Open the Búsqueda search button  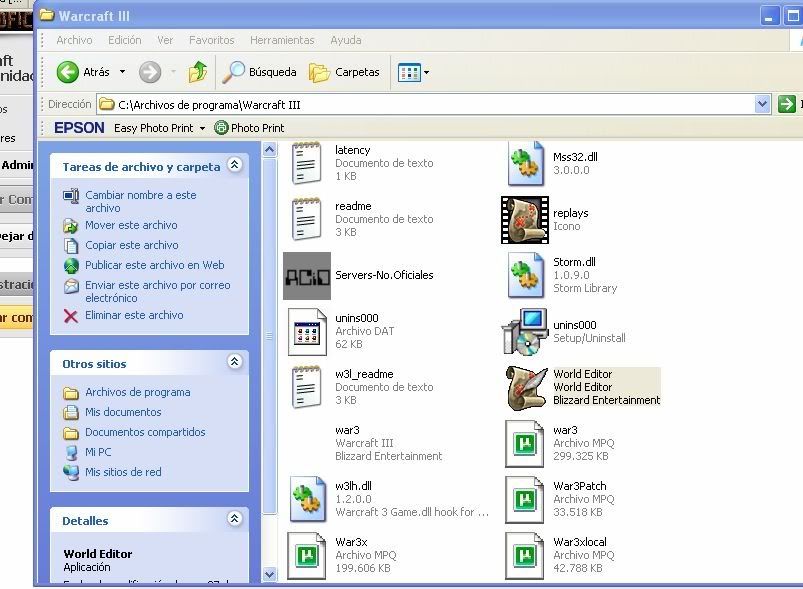(259, 72)
